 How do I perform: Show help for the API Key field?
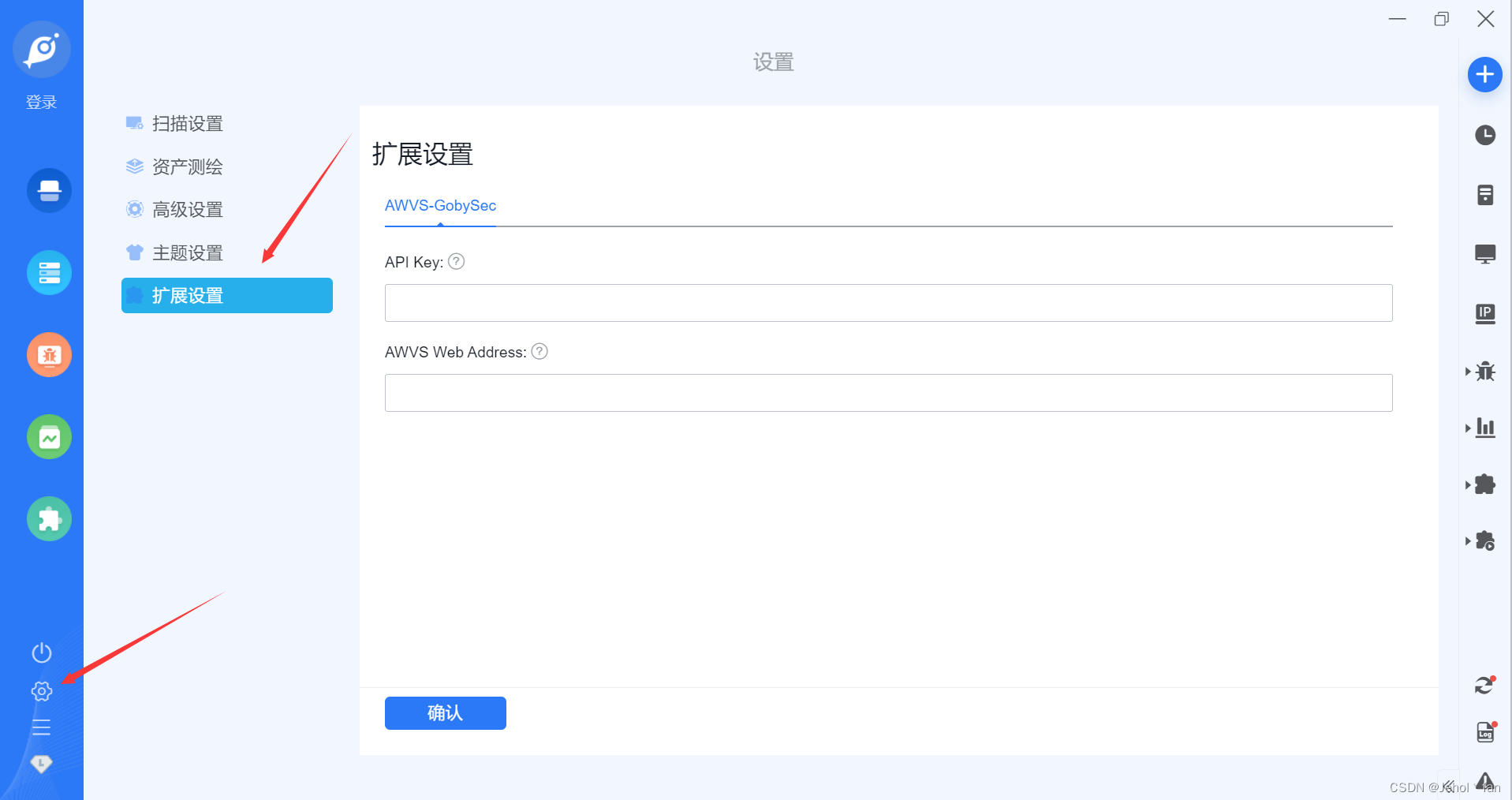[456, 261]
